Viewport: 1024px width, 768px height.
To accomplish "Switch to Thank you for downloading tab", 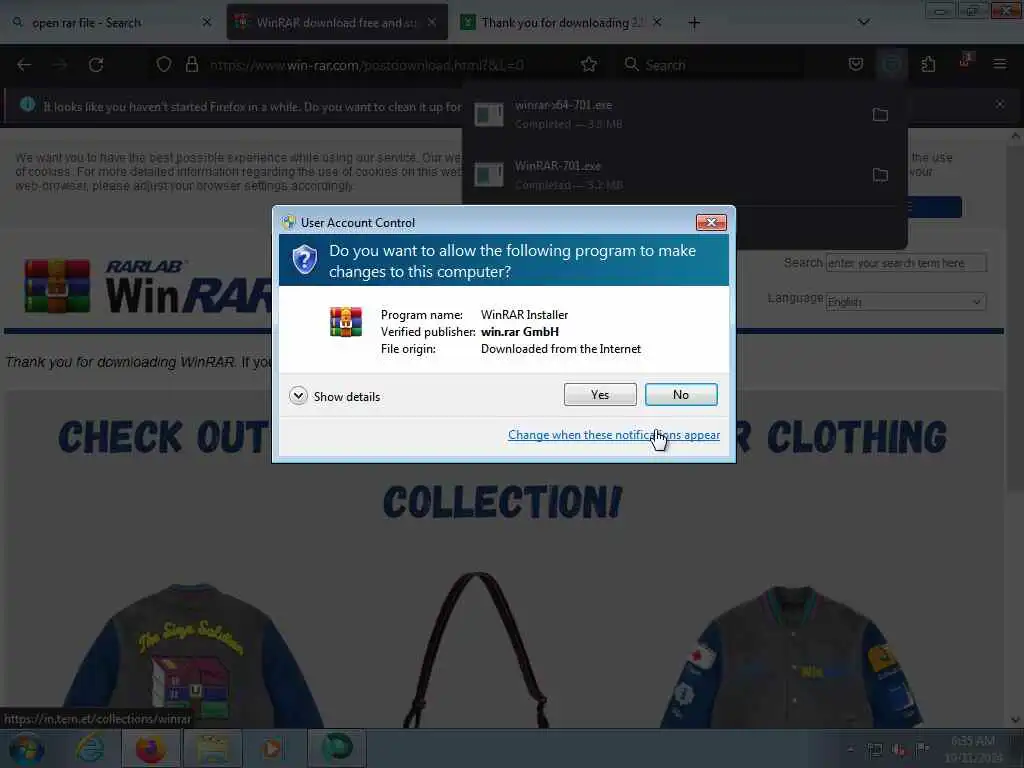I will (x=562, y=22).
